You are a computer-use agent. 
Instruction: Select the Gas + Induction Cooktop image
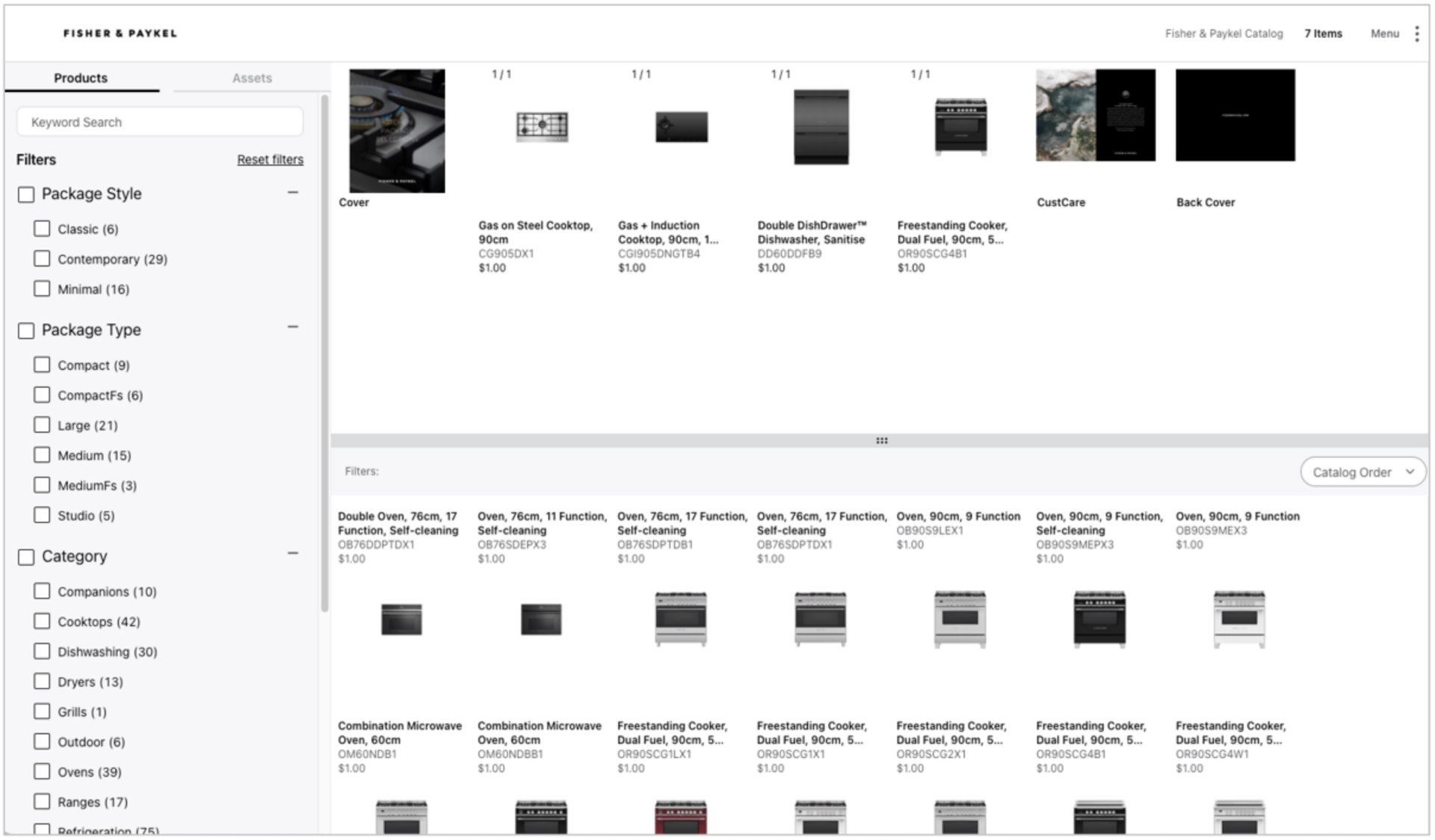pos(682,127)
